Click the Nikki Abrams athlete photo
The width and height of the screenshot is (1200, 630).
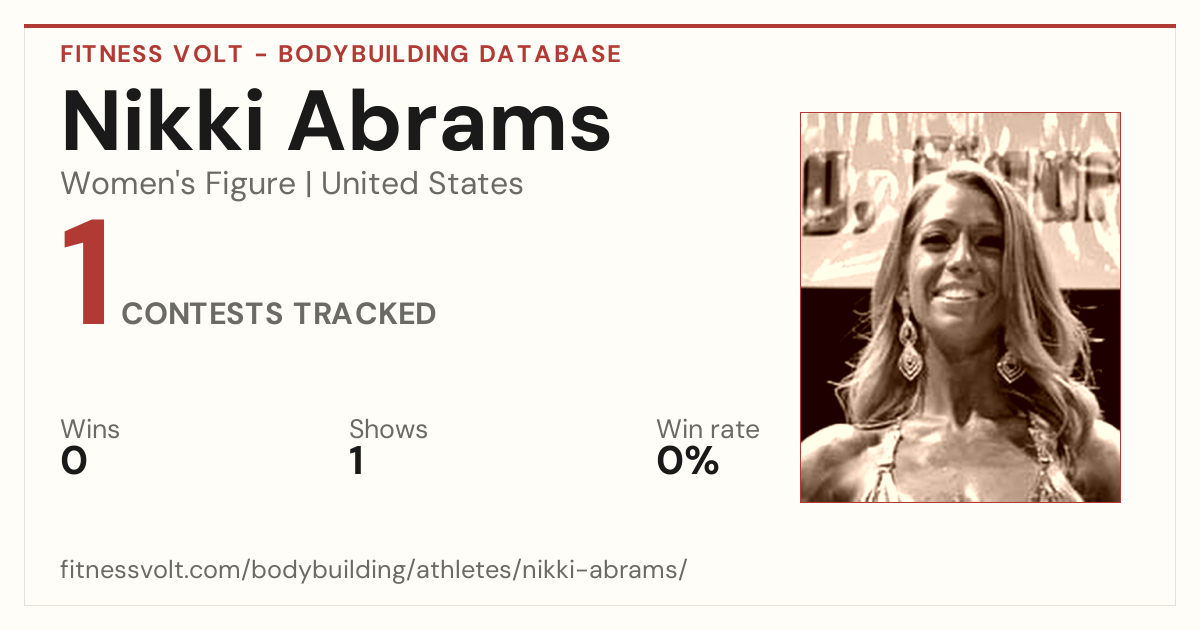coord(960,307)
